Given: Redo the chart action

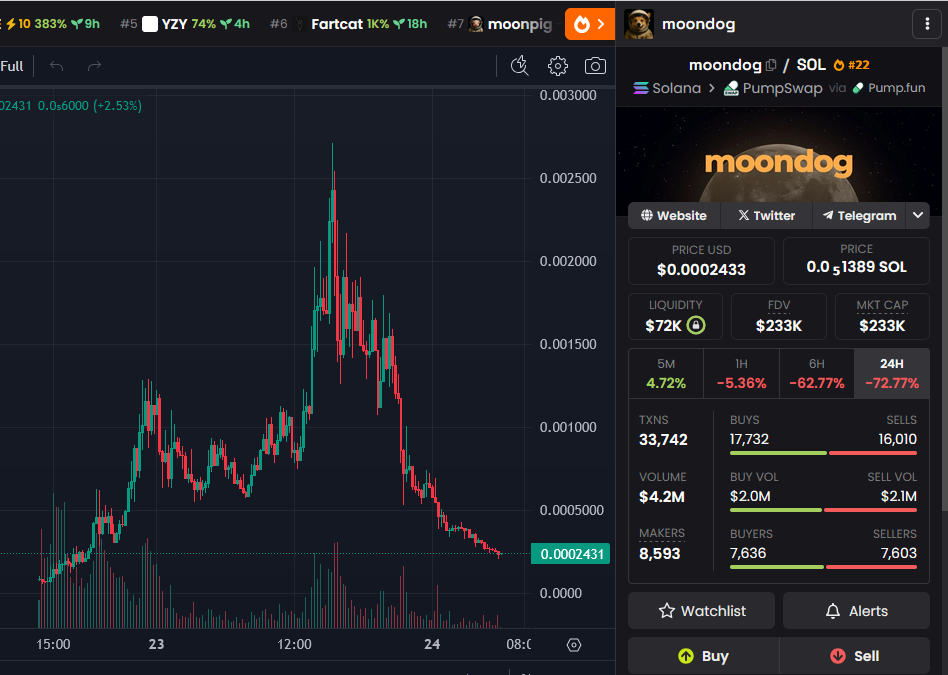Looking at the screenshot, I should [x=94, y=66].
